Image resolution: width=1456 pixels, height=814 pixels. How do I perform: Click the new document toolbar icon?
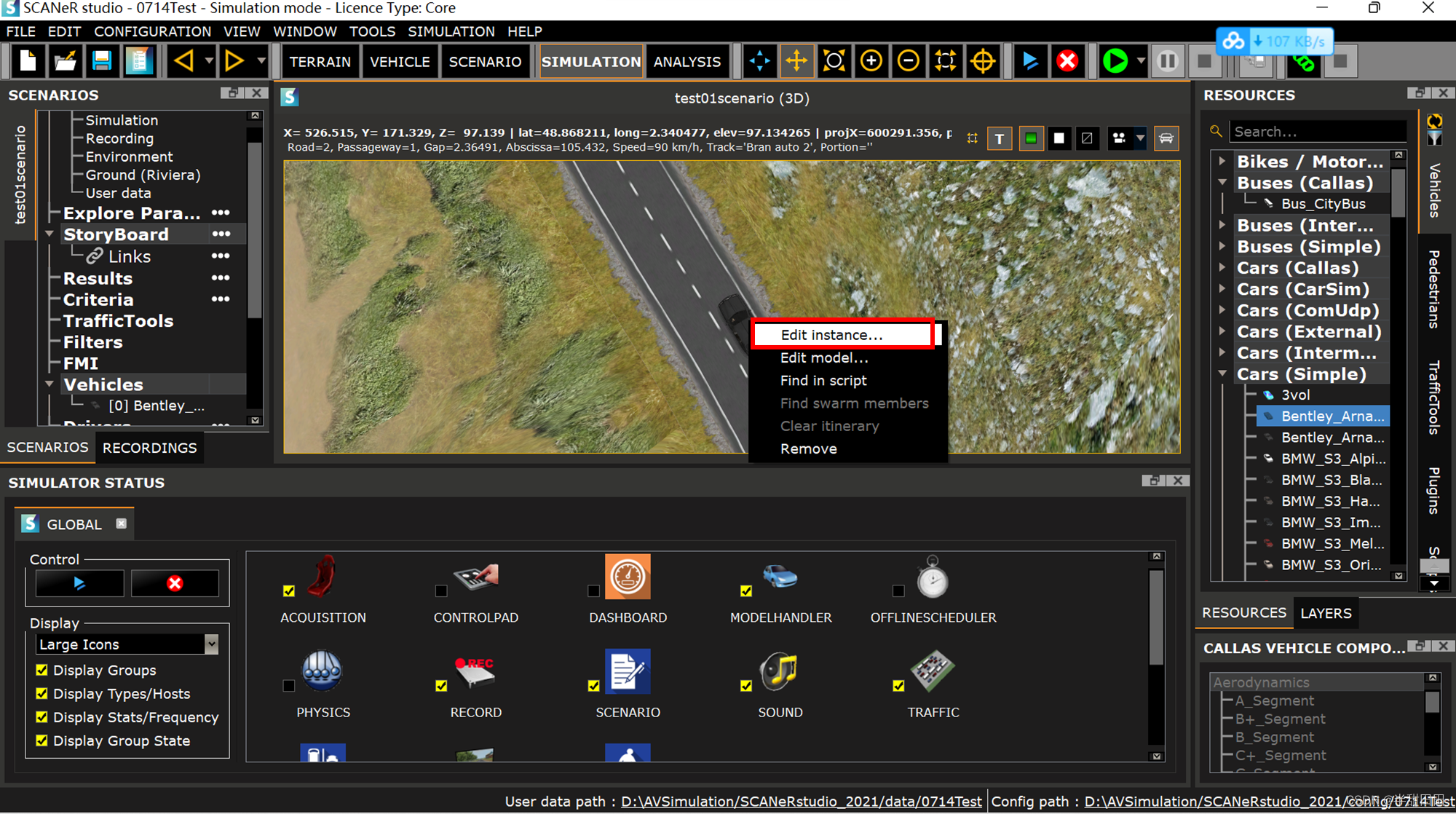tap(28, 61)
